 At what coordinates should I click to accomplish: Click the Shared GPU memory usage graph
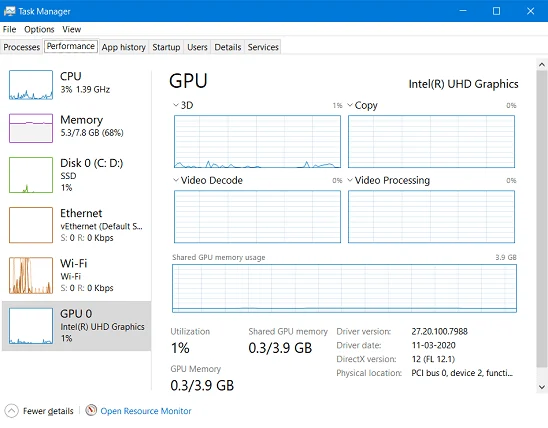point(344,288)
